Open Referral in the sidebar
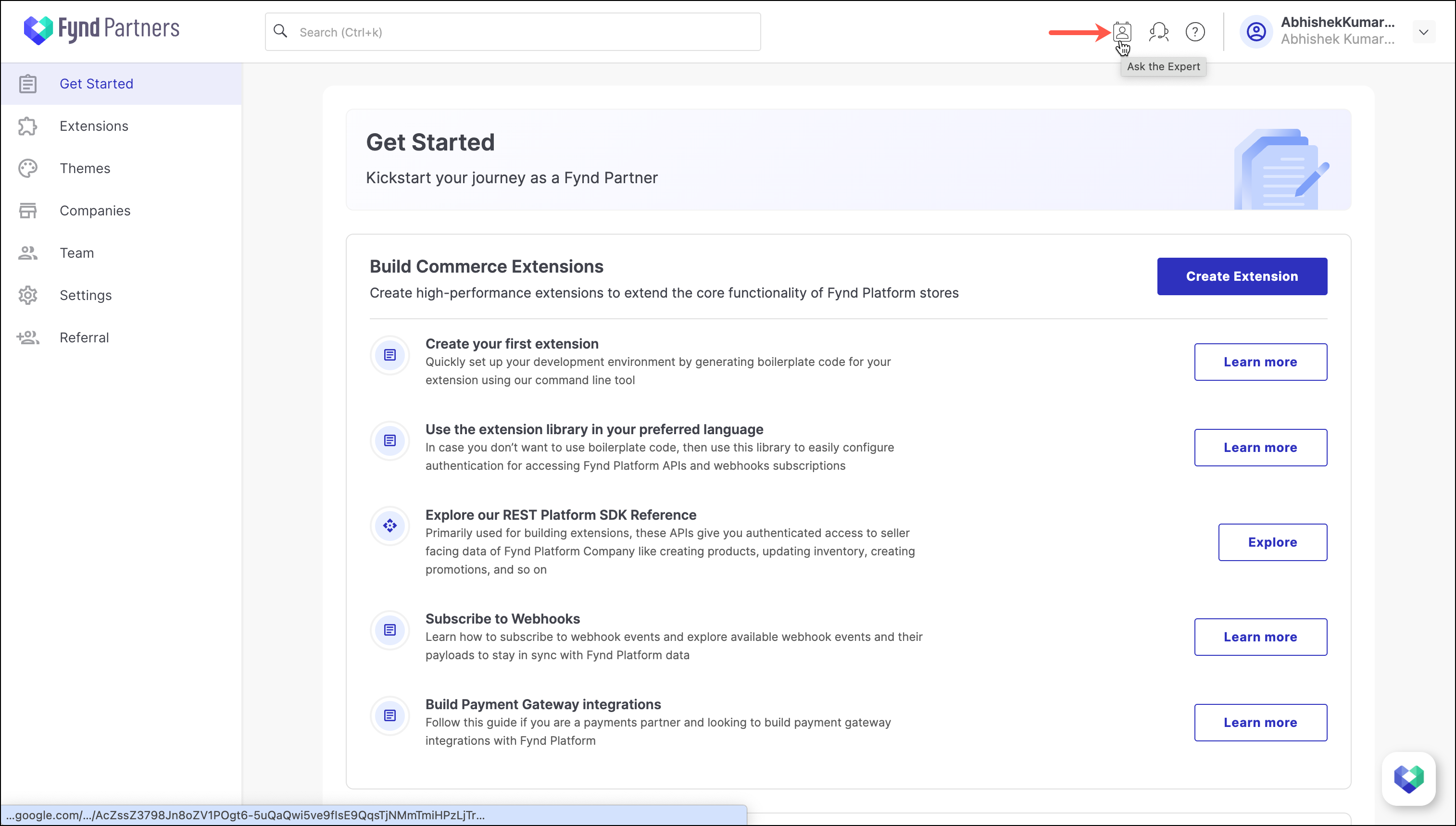Viewport: 1456px width, 826px height. click(x=121, y=338)
